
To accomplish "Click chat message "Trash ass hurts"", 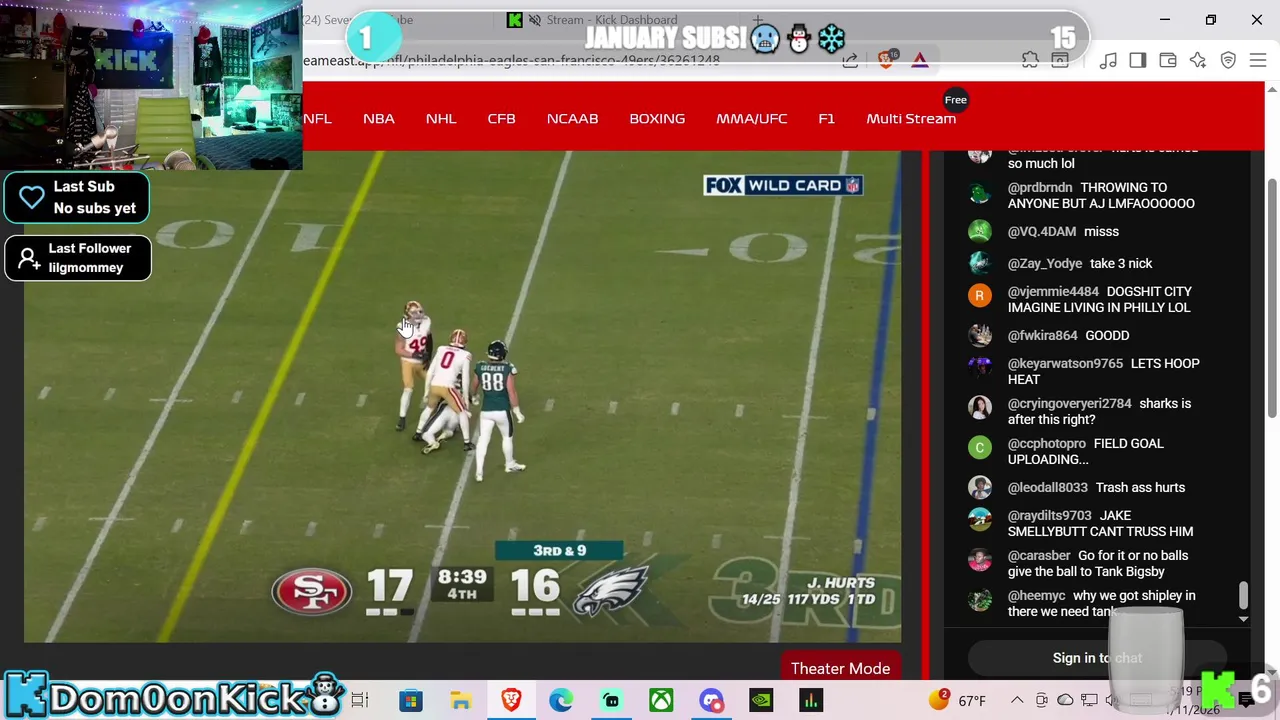I will [1140, 487].
